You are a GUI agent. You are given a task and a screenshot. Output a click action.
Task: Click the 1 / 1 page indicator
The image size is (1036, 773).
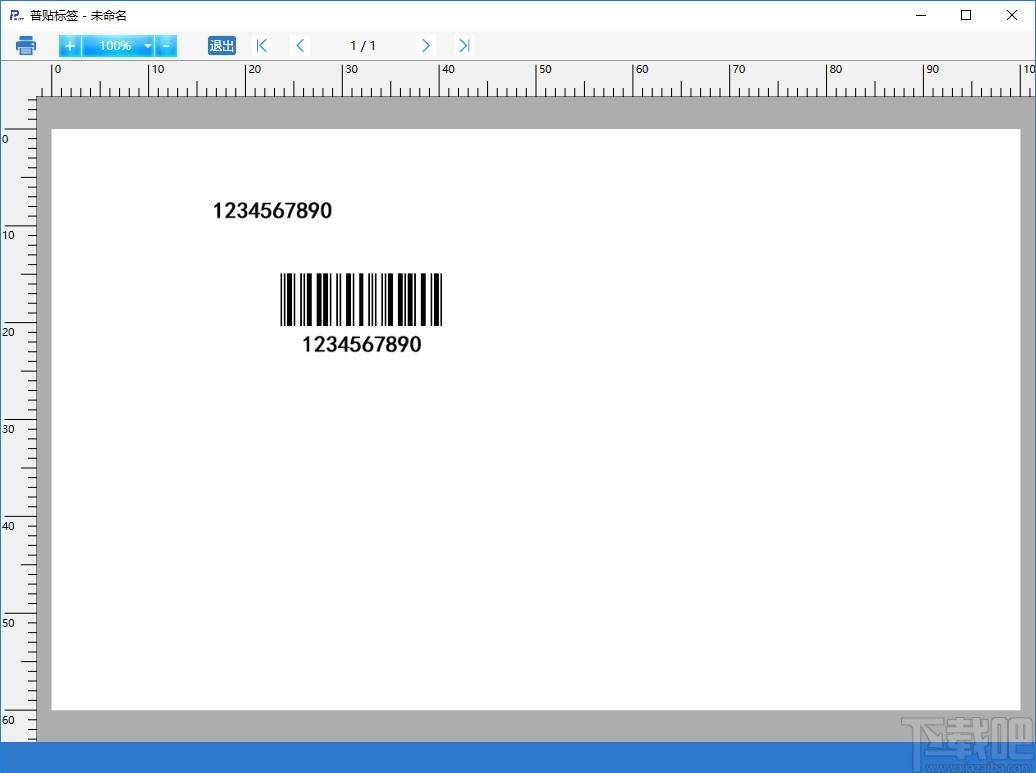(x=363, y=46)
